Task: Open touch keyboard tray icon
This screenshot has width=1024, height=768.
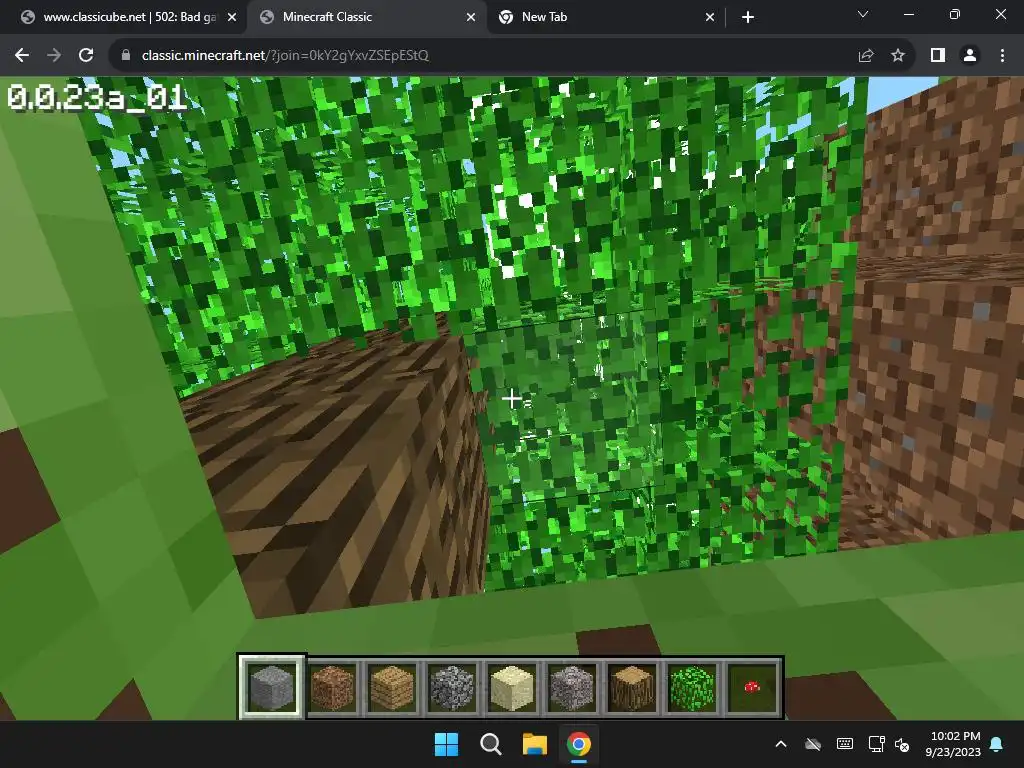Action: [844, 744]
